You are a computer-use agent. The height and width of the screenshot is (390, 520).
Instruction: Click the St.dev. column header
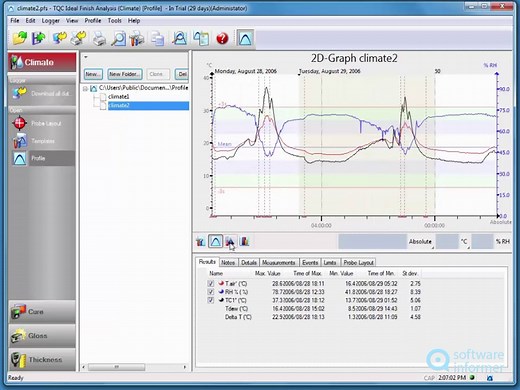click(x=410, y=273)
